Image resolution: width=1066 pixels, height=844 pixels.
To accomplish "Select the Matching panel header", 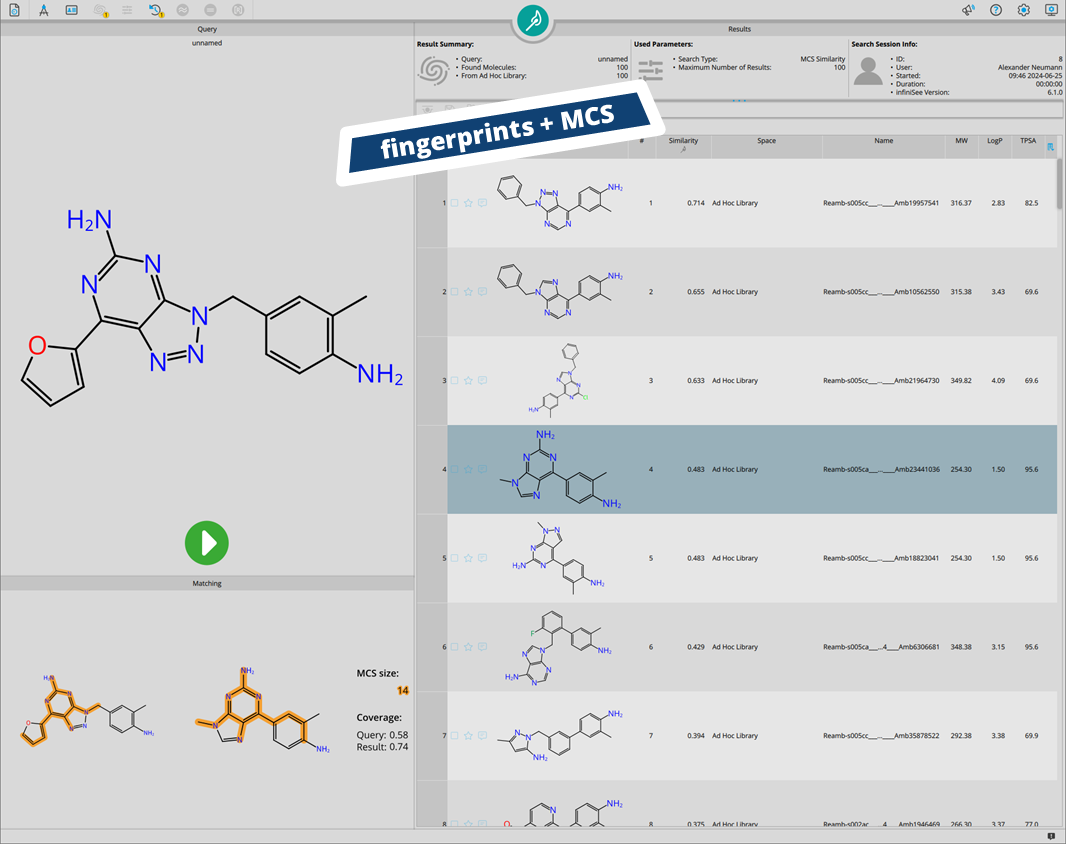I will [x=207, y=583].
